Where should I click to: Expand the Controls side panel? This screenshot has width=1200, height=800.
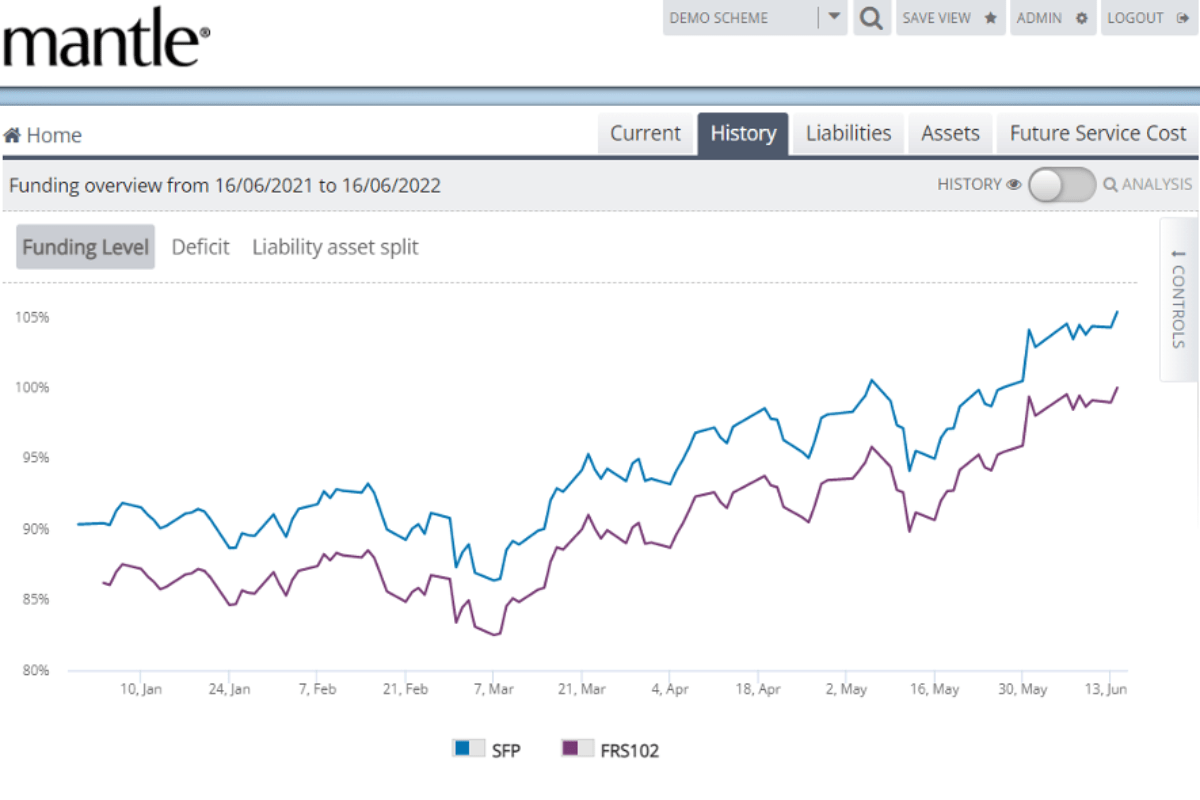tap(1177, 300)
